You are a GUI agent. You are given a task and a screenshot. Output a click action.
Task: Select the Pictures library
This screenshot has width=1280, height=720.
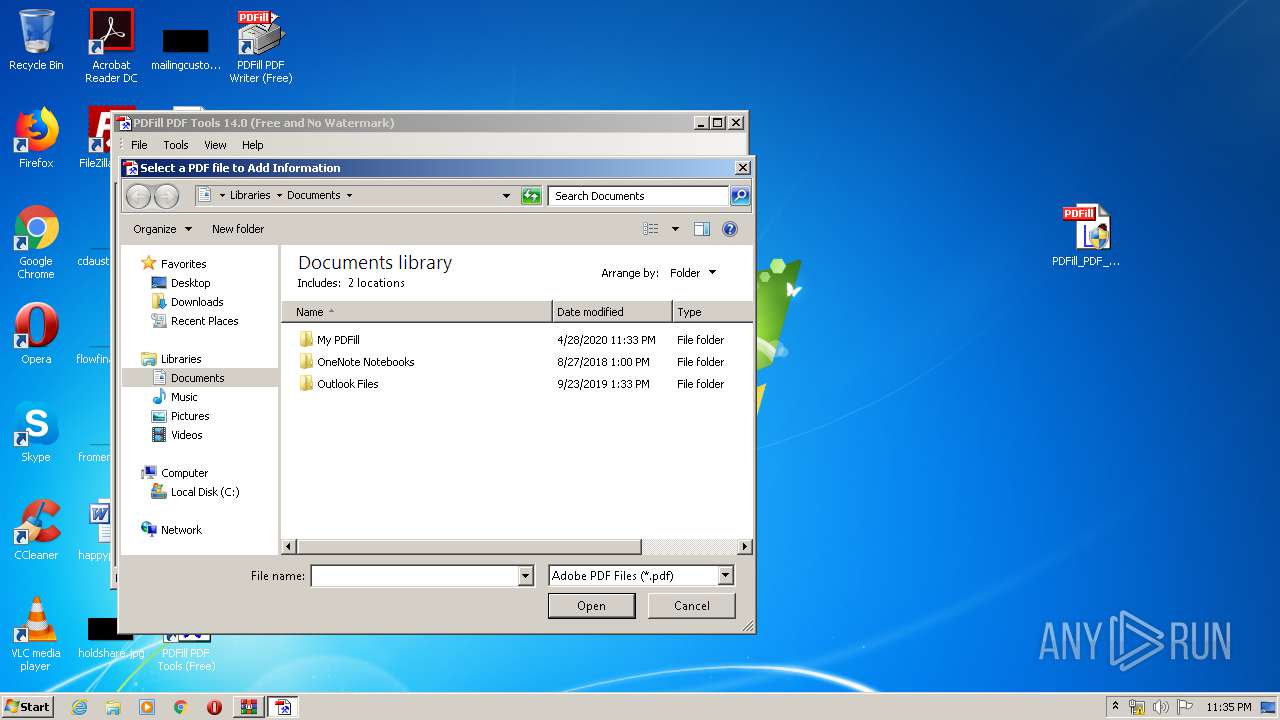190,416
